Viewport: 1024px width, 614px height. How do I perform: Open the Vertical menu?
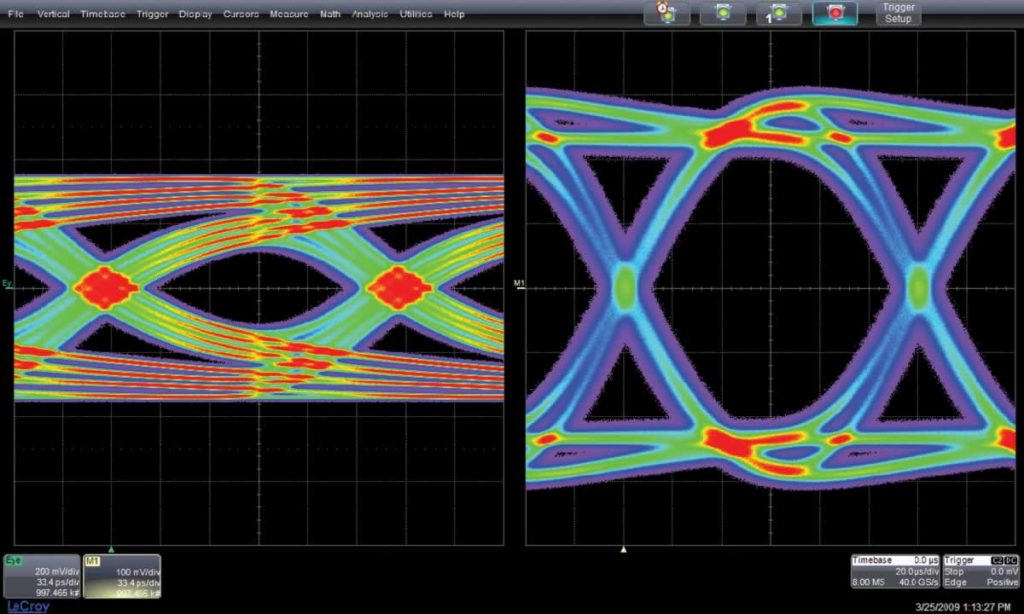53,15
